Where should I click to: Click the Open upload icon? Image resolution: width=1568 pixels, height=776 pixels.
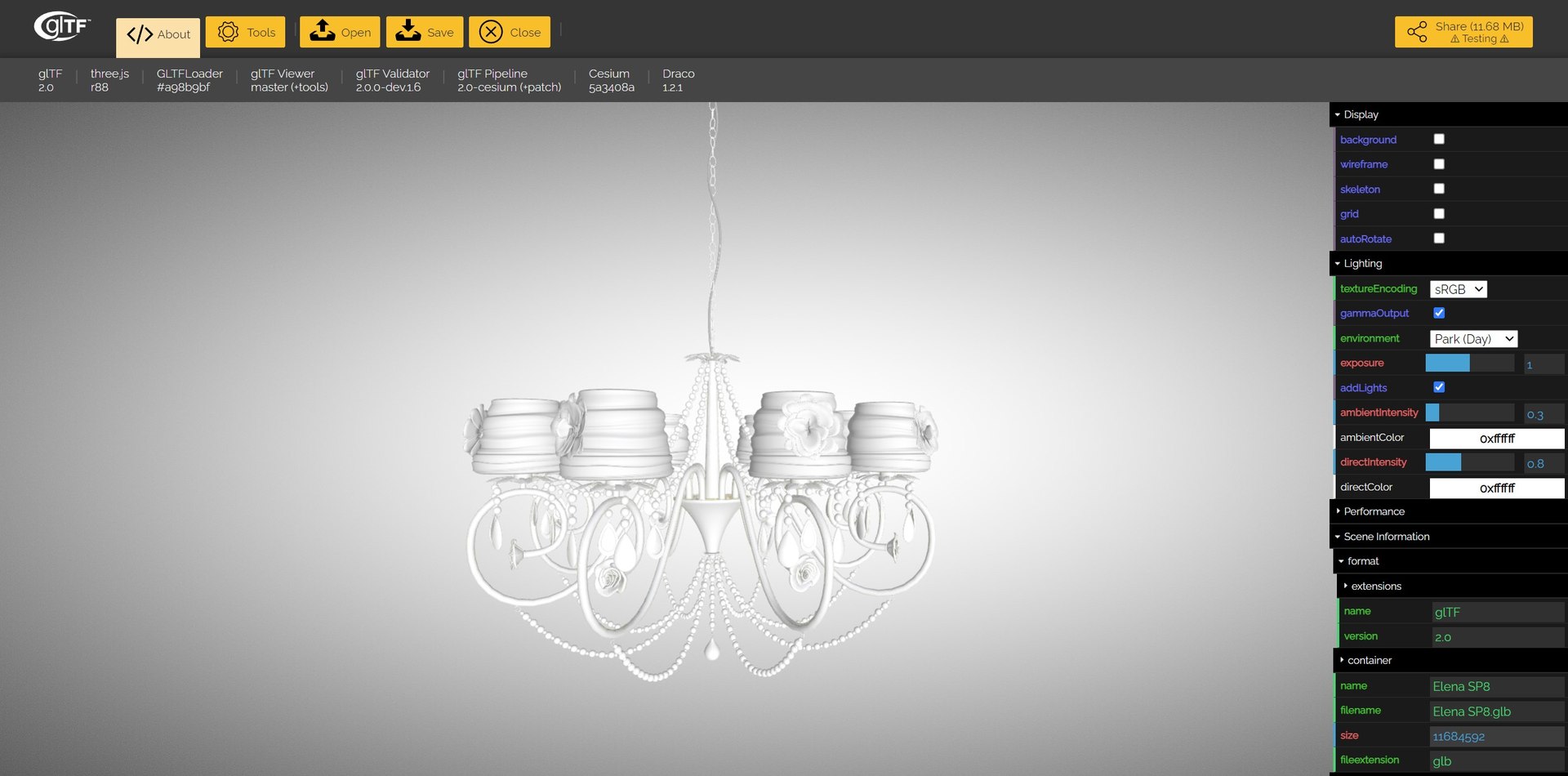pos(323,31)
